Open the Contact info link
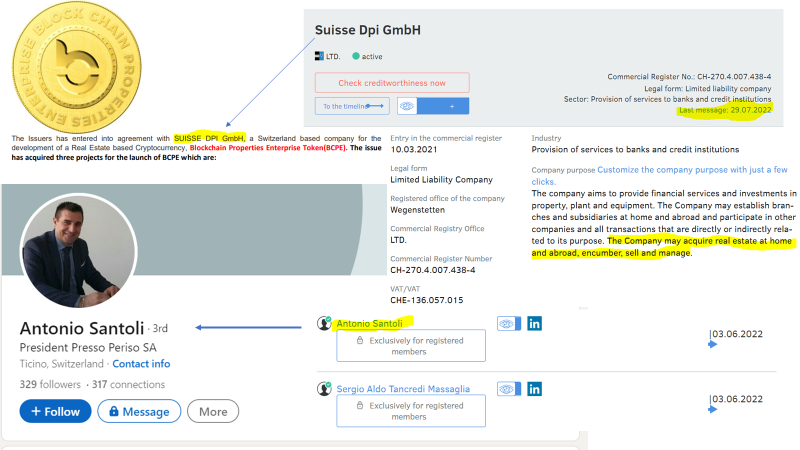This screenshot has width=800, height=450. (141, 364)
